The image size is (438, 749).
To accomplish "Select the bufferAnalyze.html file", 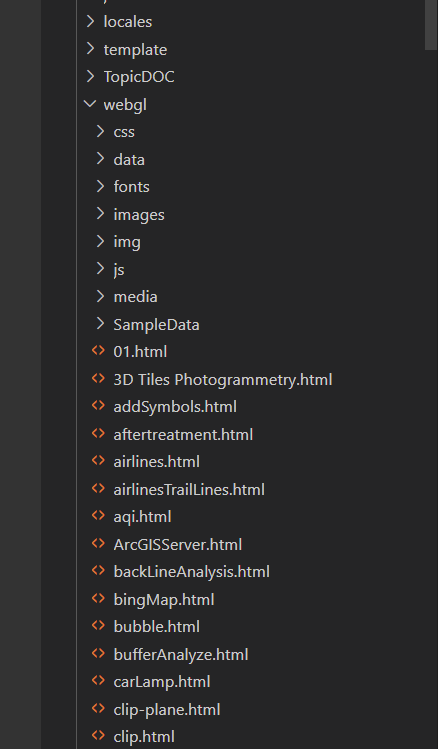I will (x=181, y=654).
